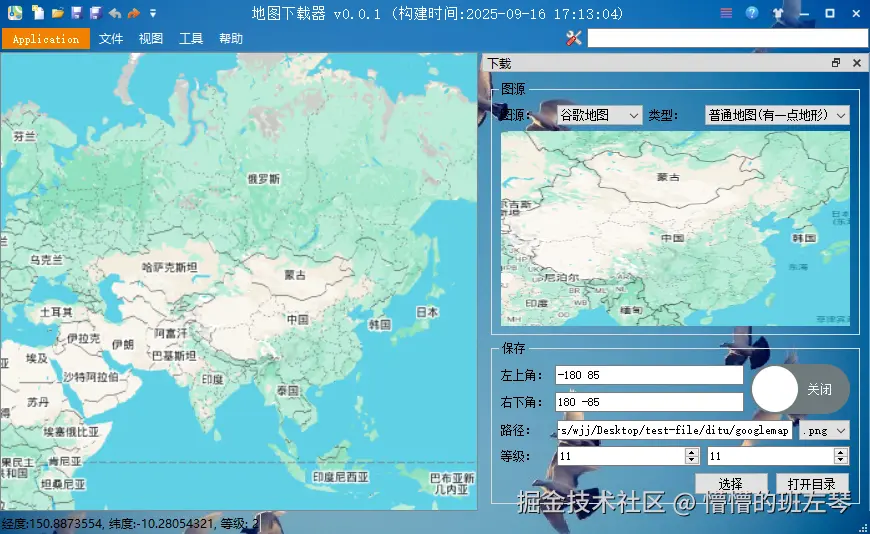Image resolution: width=870 pixels, height=534 pixels.
Task: Increase the second 等级 level value
Action: 841,452
